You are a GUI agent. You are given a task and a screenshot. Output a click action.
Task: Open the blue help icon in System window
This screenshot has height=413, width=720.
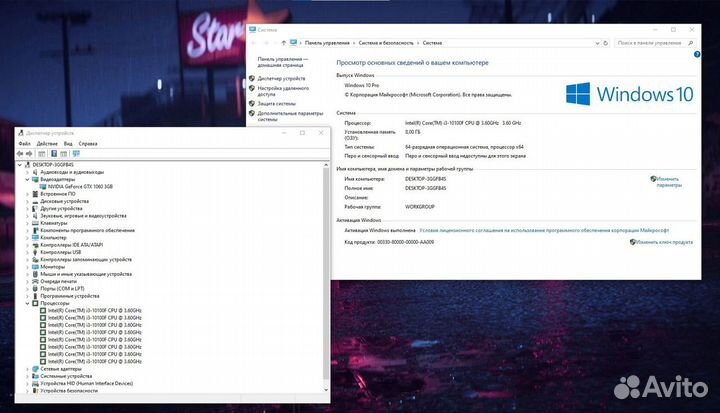coord(697,54)
